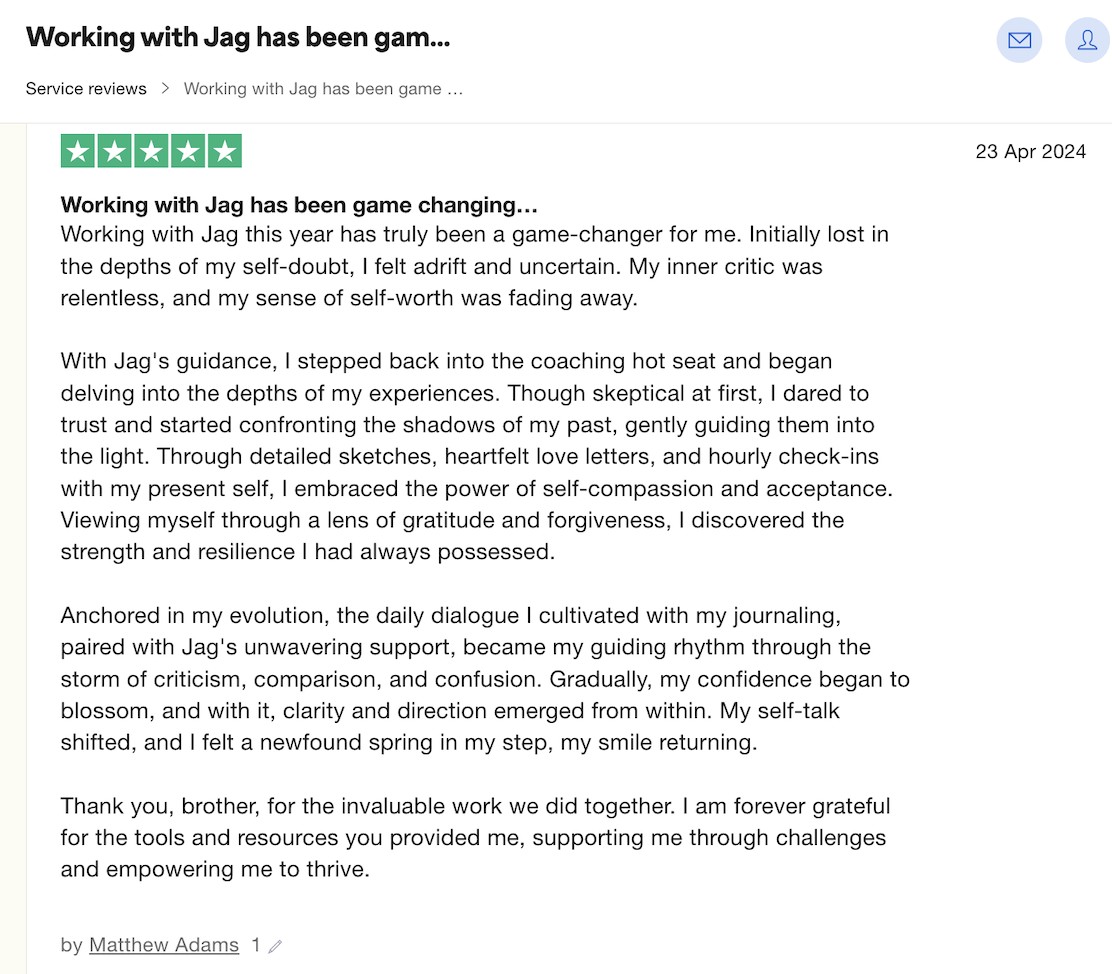
Task: Click the paragraph starting 'With Jag's guidance'
Action: [470, 456]
